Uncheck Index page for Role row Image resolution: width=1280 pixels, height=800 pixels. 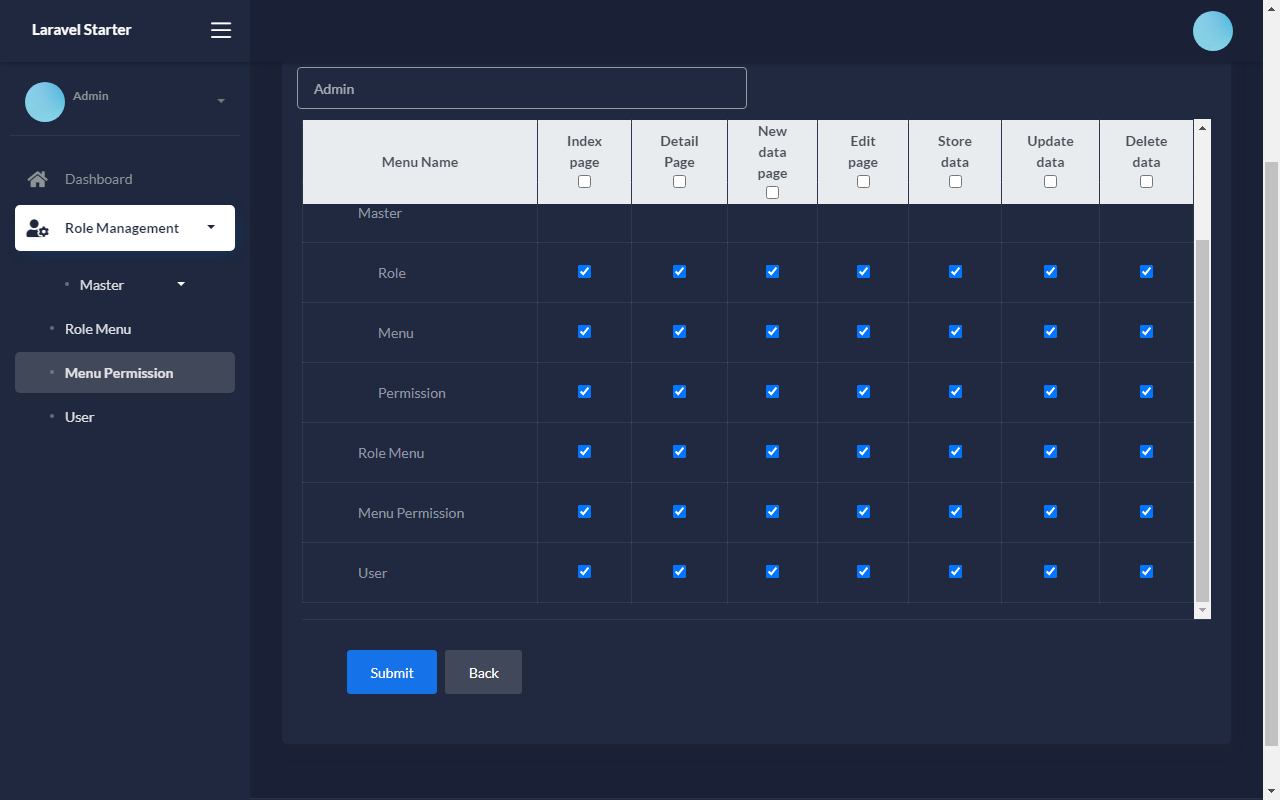coord(584,271)
